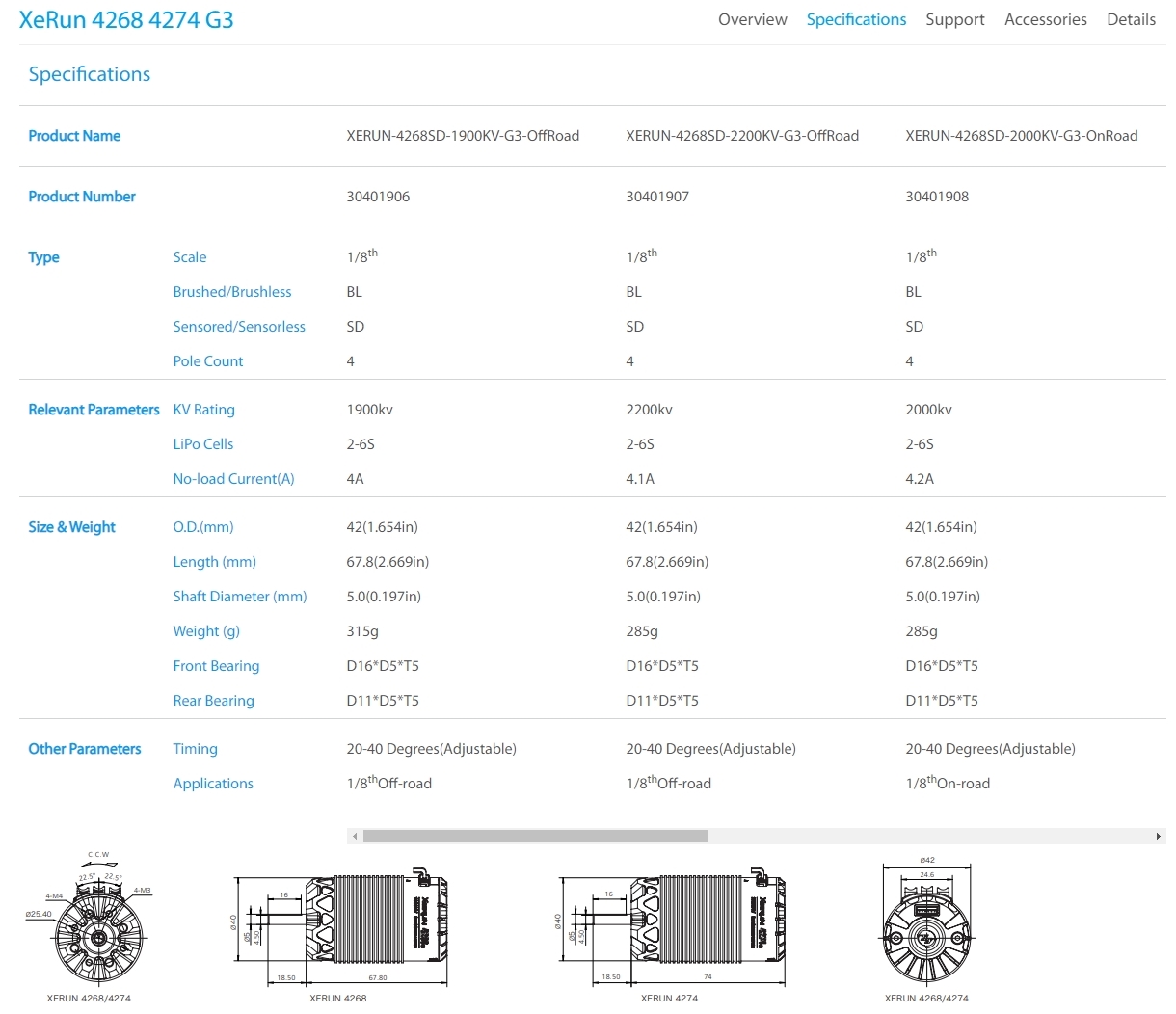This screenshot has height=1014, width=1176.
Task: Click the 315g weight value
Action: click(363, 631)
